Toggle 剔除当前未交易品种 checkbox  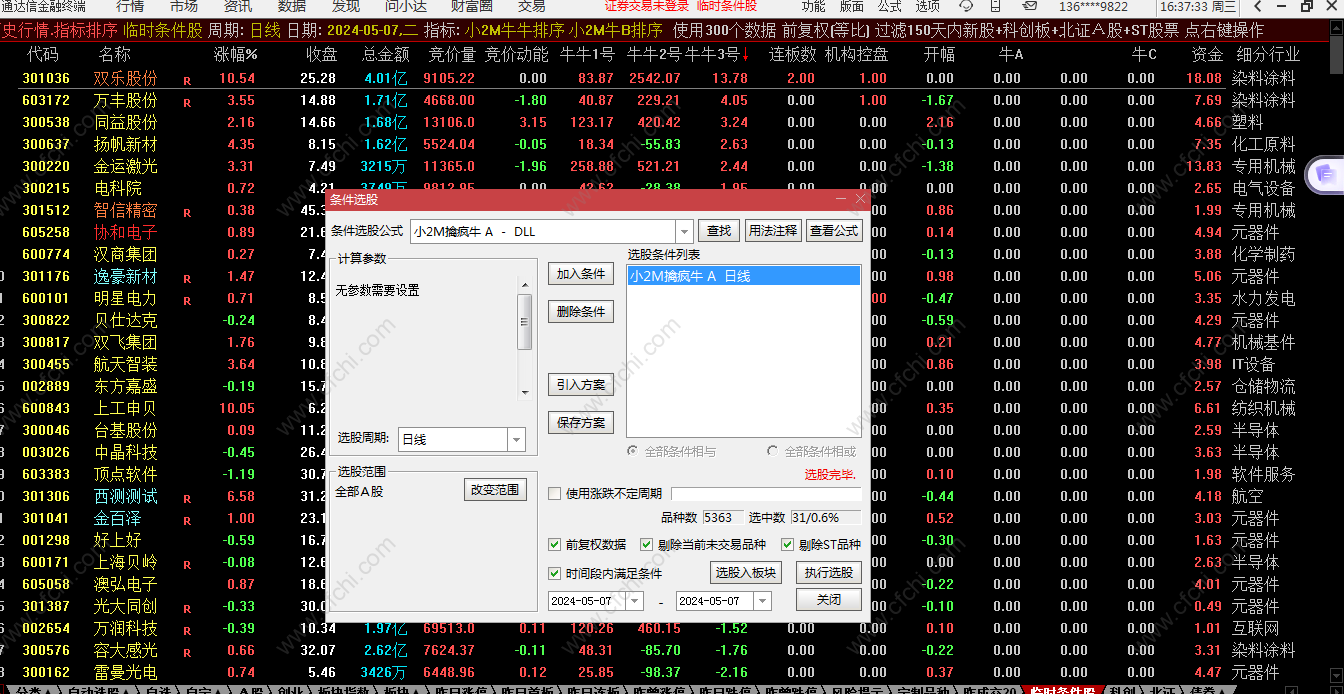(647, 545)
